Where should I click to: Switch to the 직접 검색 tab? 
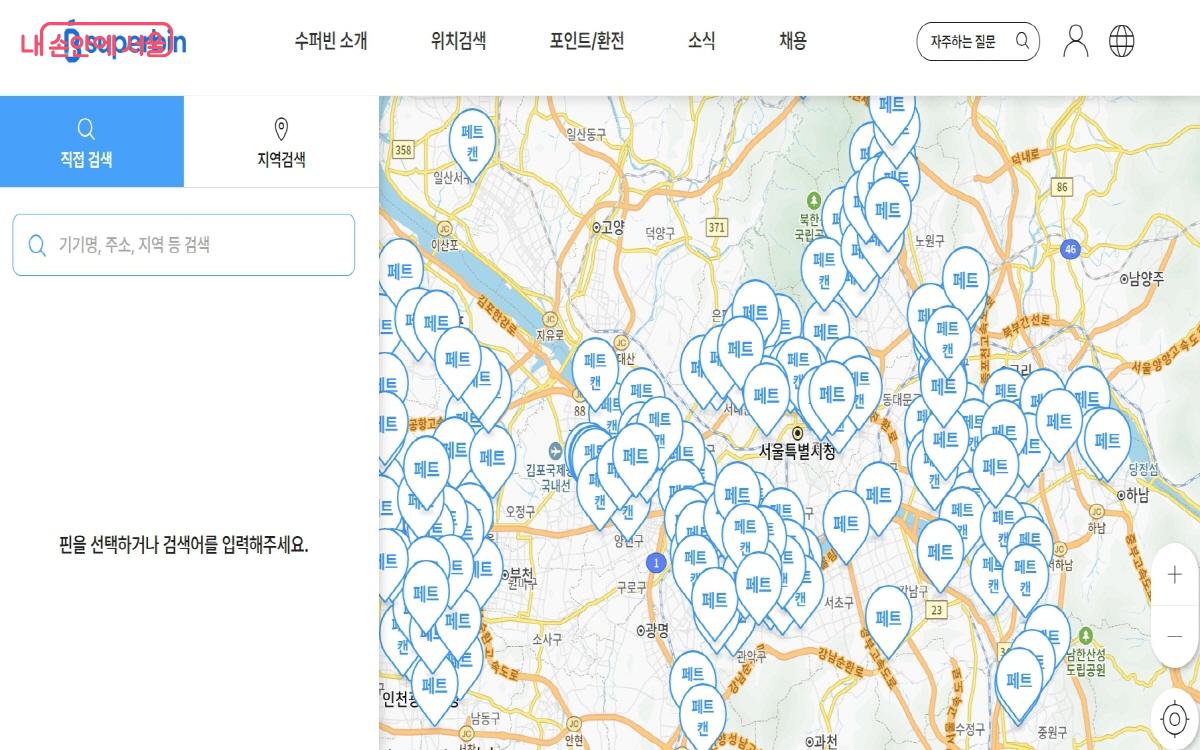point(92,142)
